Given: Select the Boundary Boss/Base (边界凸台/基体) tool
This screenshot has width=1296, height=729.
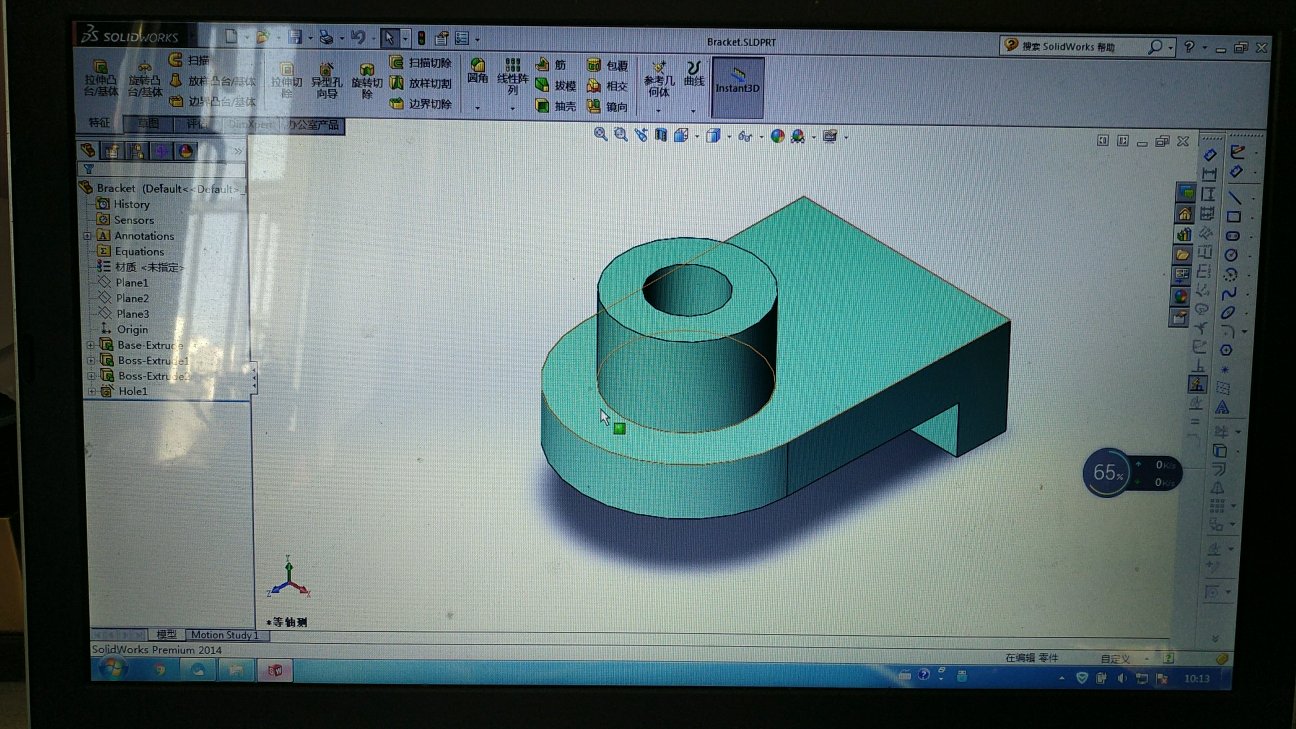Looking at the screenshot, I should [x=212, y=101].
